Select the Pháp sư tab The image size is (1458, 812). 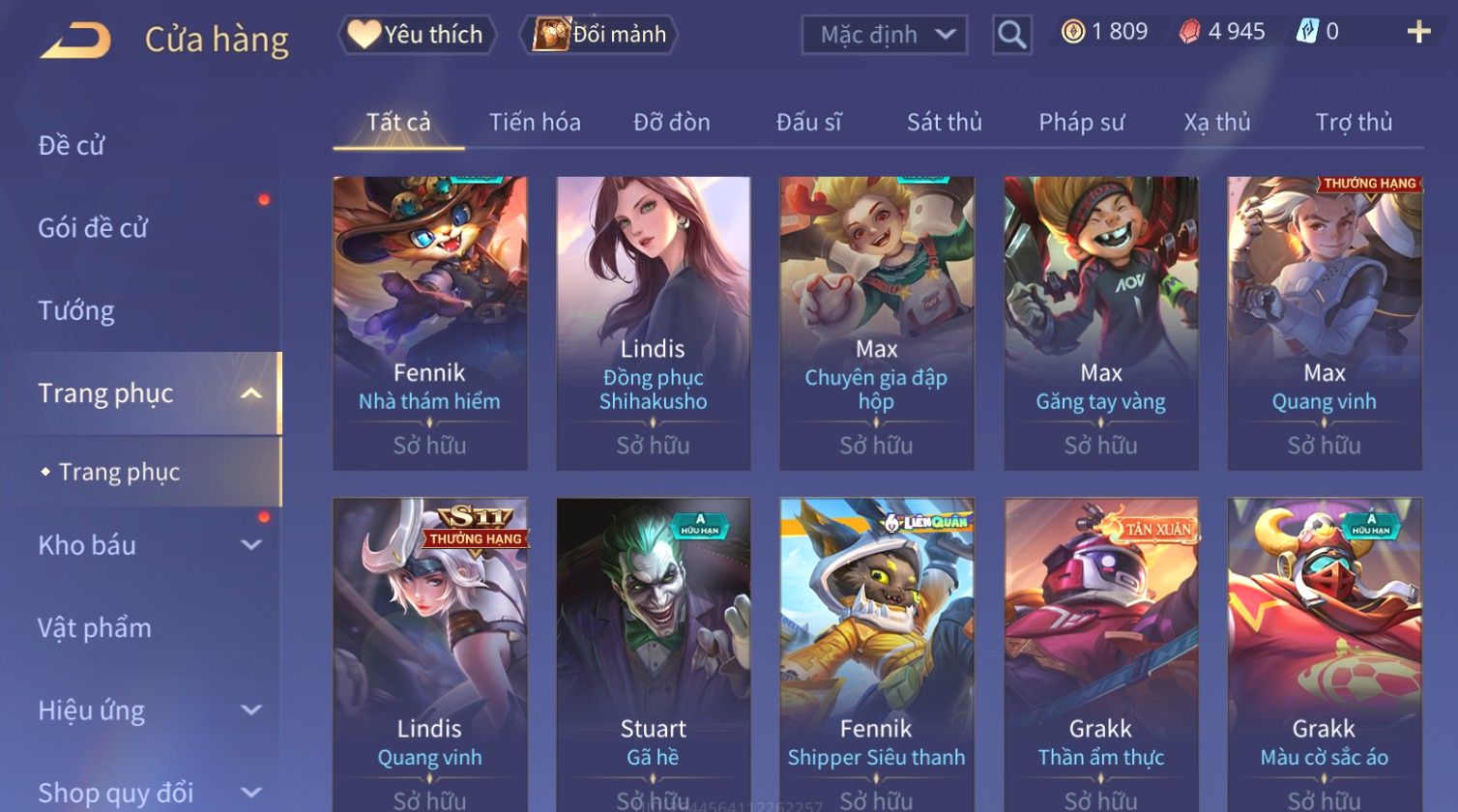pos(1081,123)
